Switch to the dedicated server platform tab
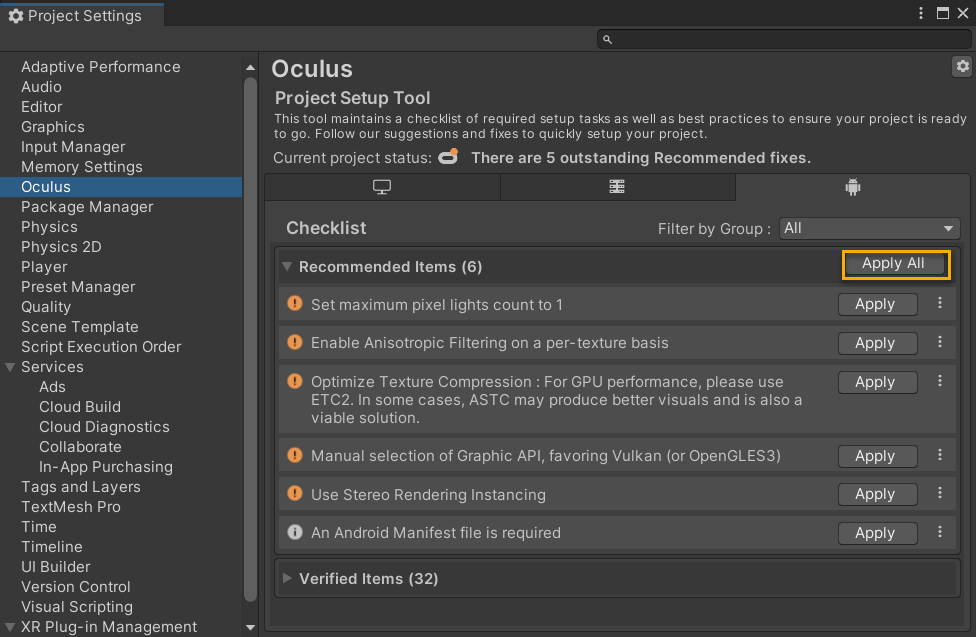 [617, 187]
